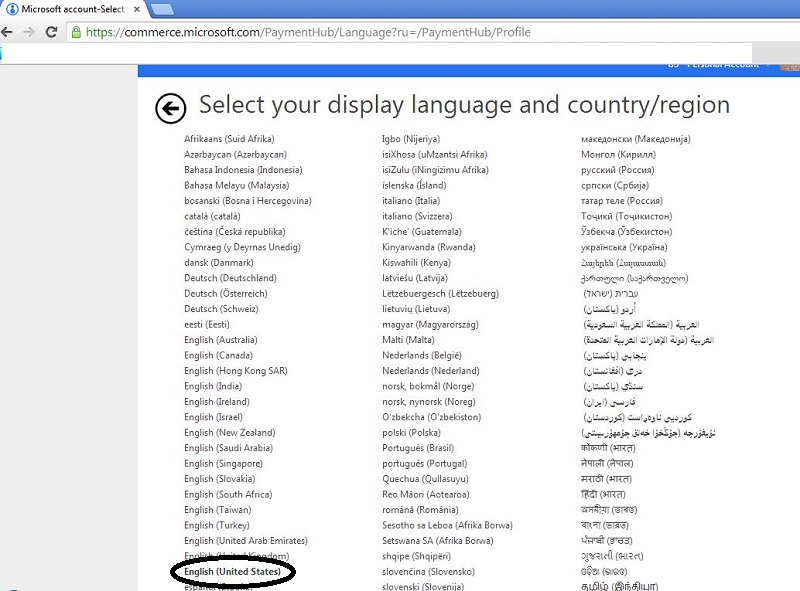
Task: Choose latviešu (Latvija)
Action: click(415, 278)
